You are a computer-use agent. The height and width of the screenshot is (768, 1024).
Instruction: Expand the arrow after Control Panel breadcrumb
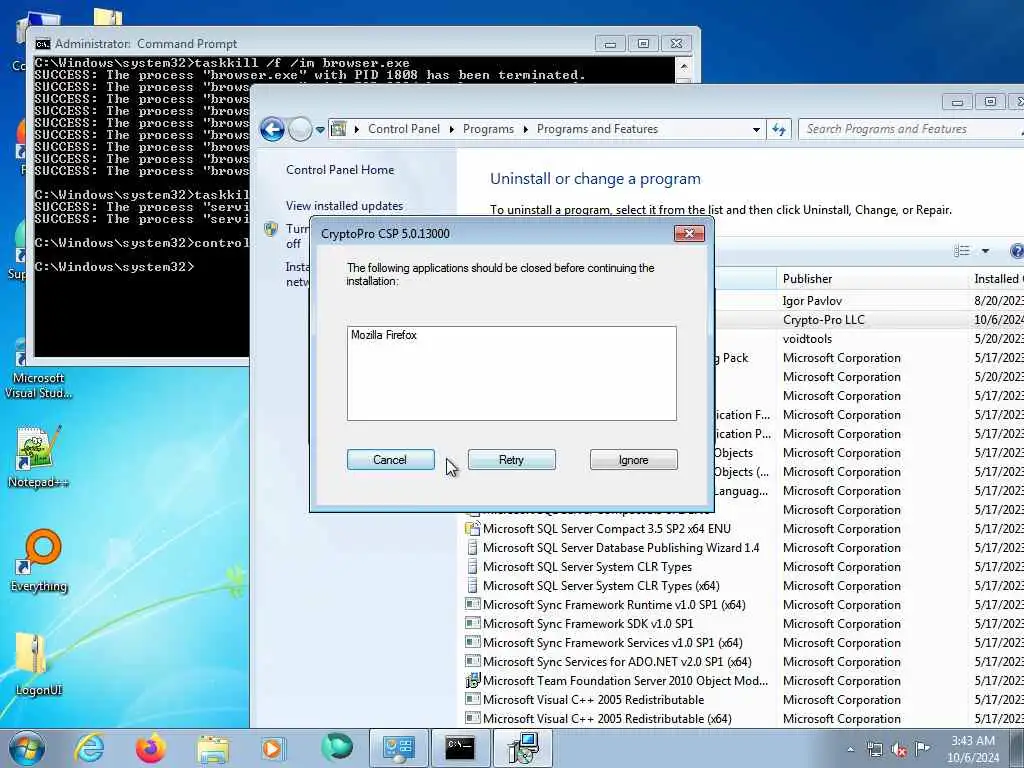[451, 129]
